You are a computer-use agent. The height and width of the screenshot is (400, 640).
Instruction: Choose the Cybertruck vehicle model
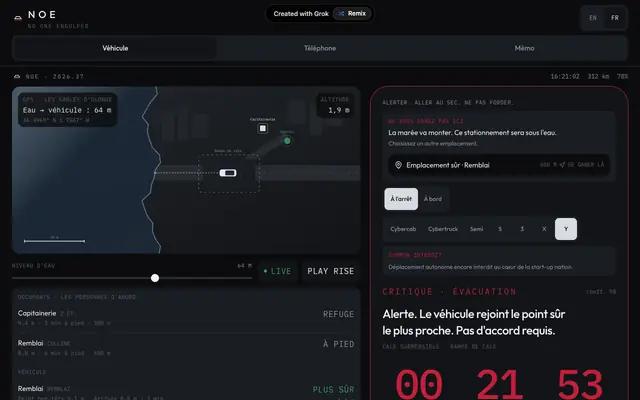click(443, 229)
